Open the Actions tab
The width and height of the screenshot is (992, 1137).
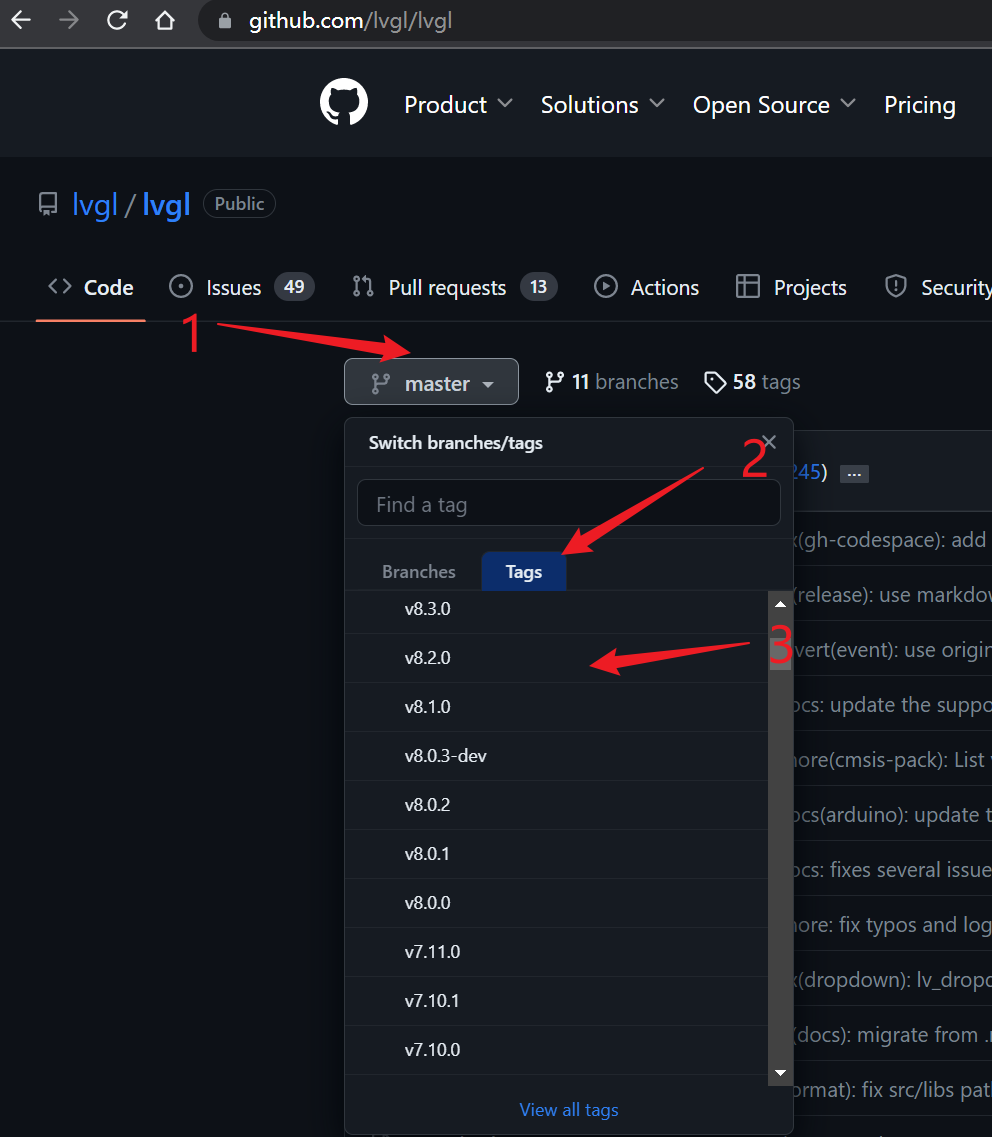(x=646, y=288)
